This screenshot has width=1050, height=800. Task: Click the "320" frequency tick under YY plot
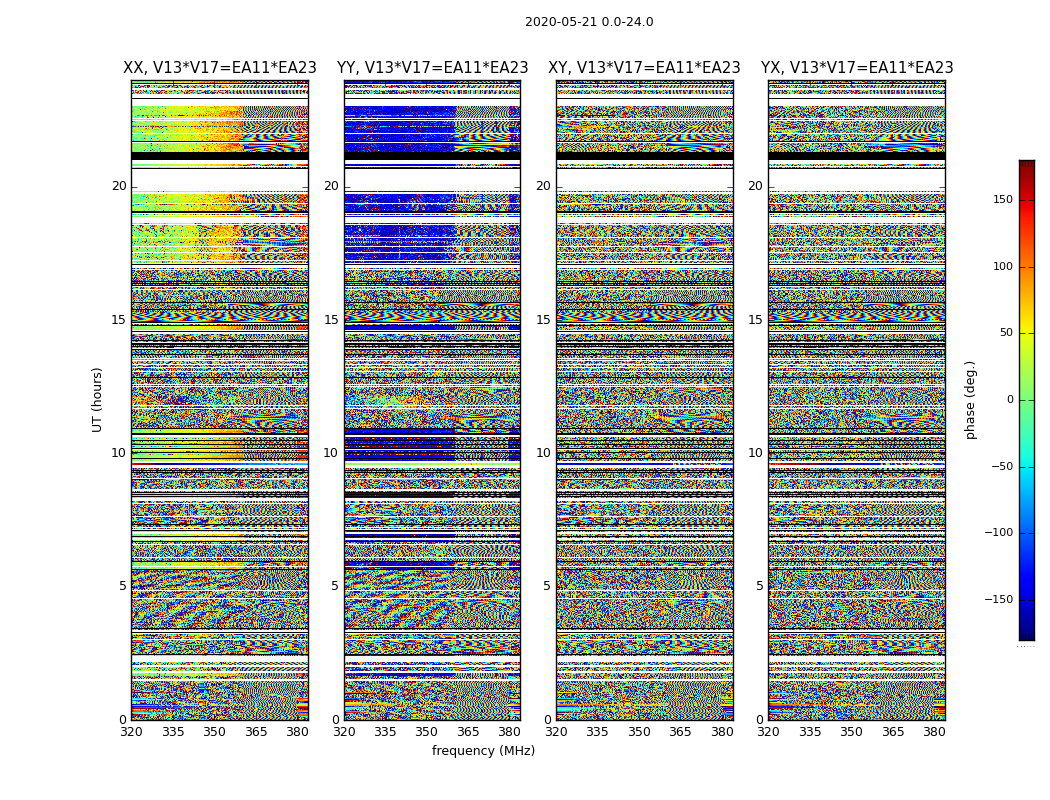coord(344,732)
